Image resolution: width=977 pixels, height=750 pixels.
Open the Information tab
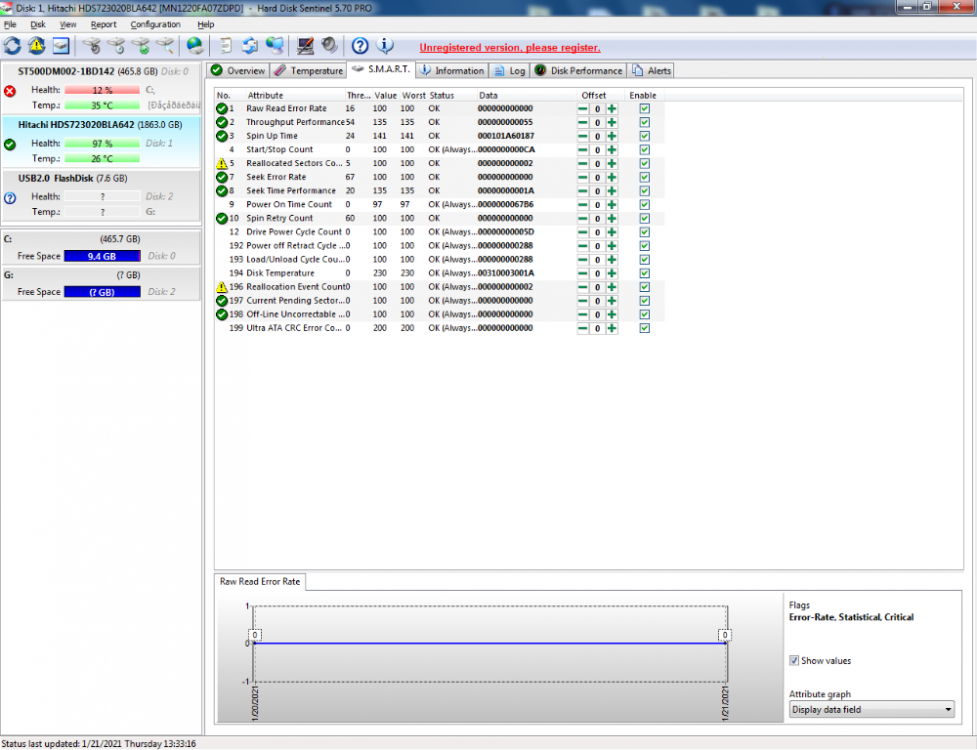point(452,70)
